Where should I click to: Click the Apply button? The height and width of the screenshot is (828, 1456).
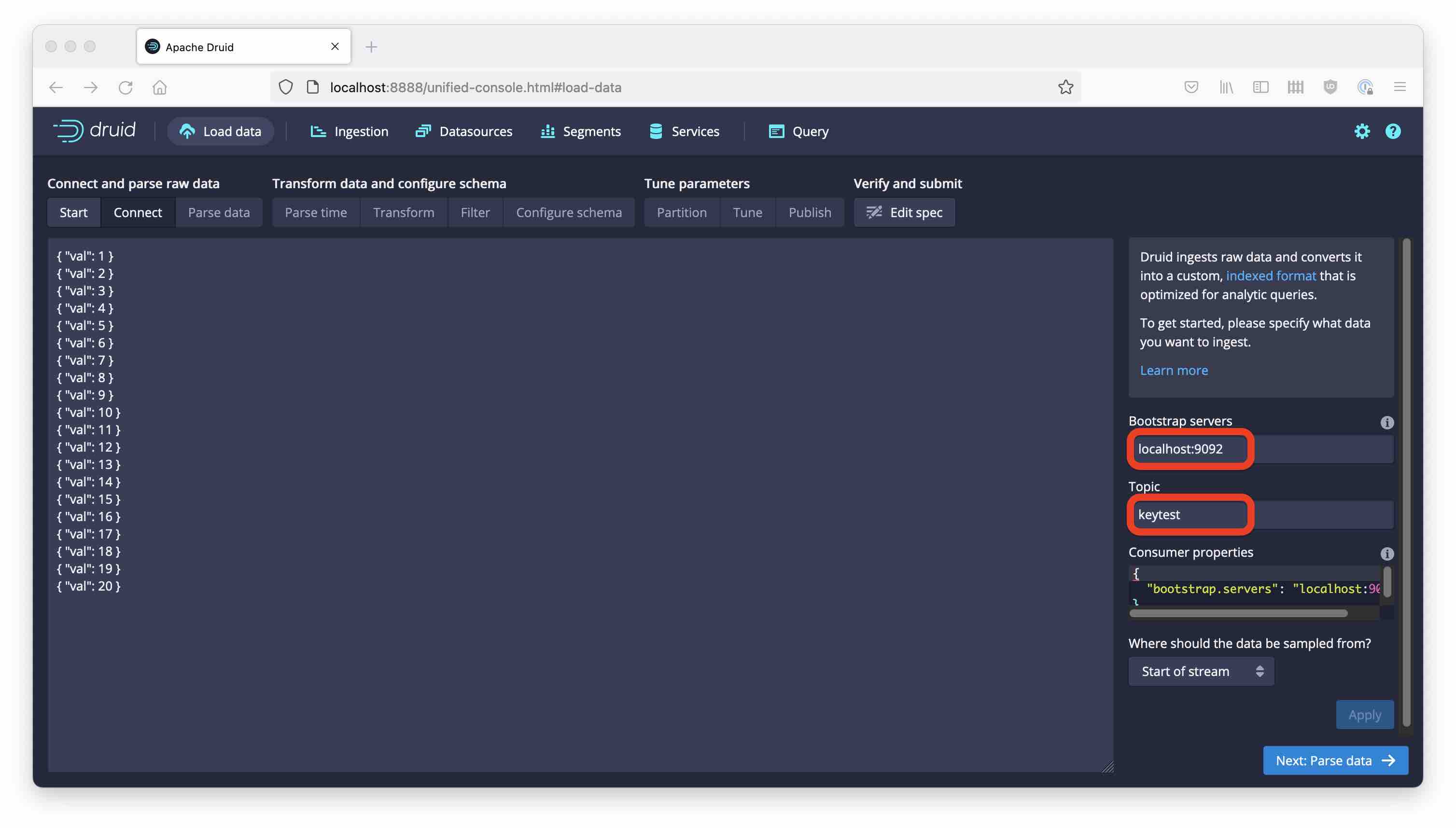point(1364,715)
